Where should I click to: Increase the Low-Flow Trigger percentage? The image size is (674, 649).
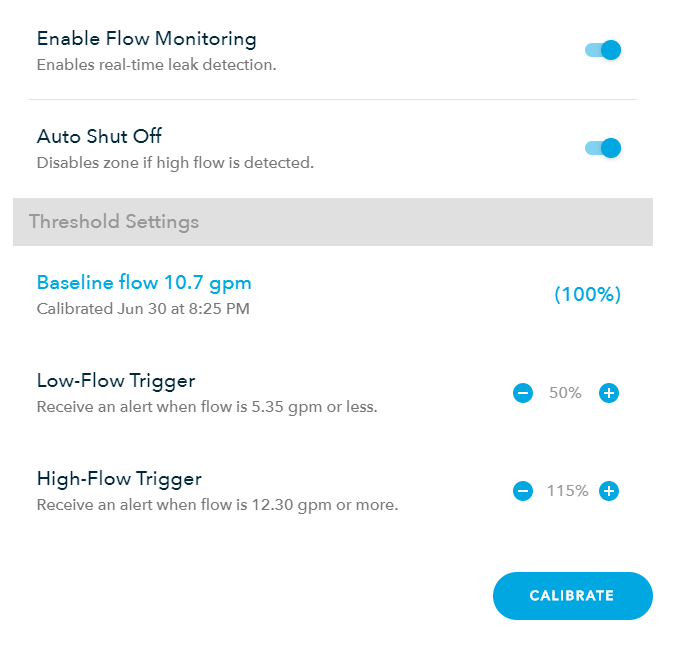(x=609, y=393)
